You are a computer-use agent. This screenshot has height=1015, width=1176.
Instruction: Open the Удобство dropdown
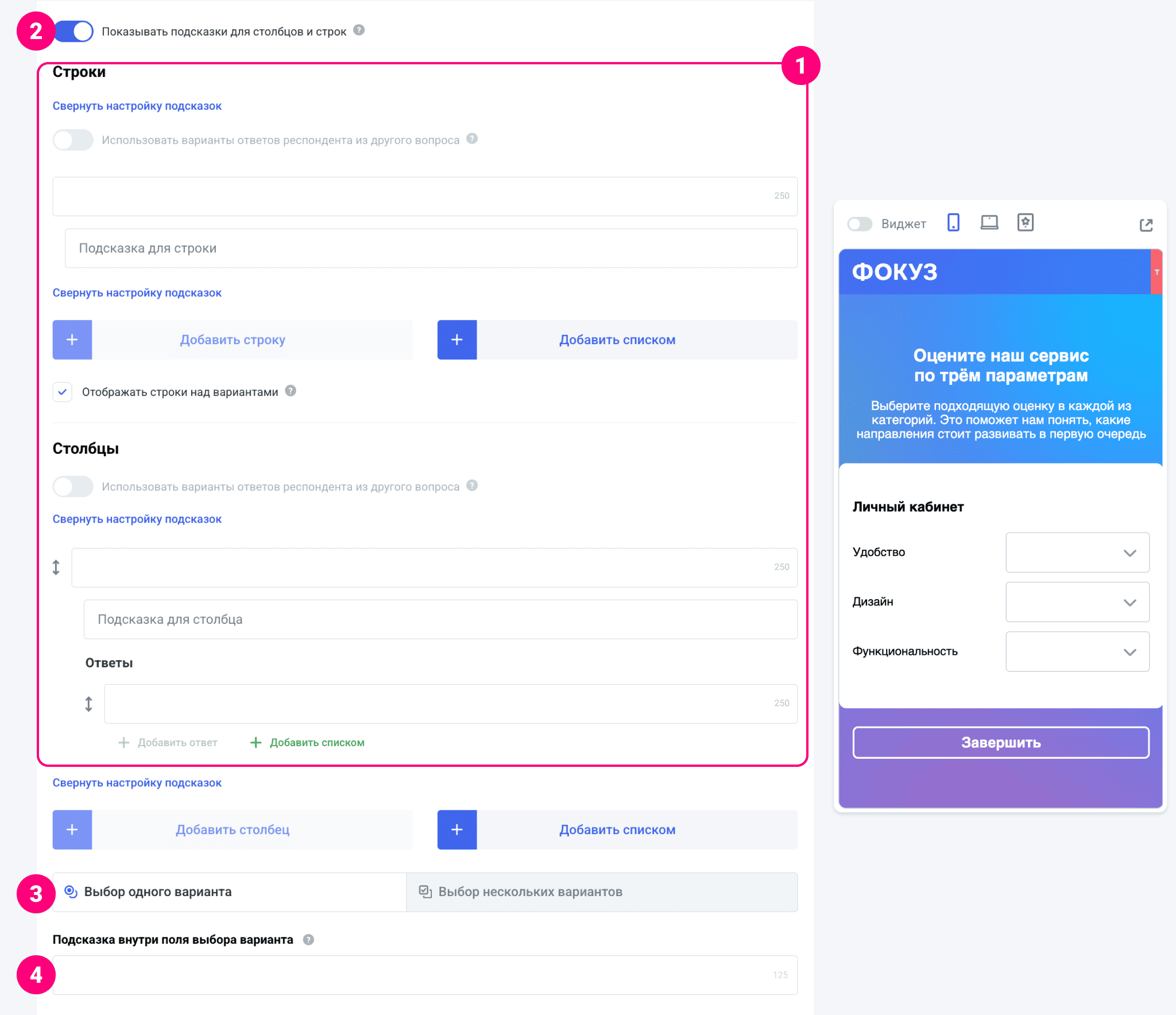coord(1077,553)
